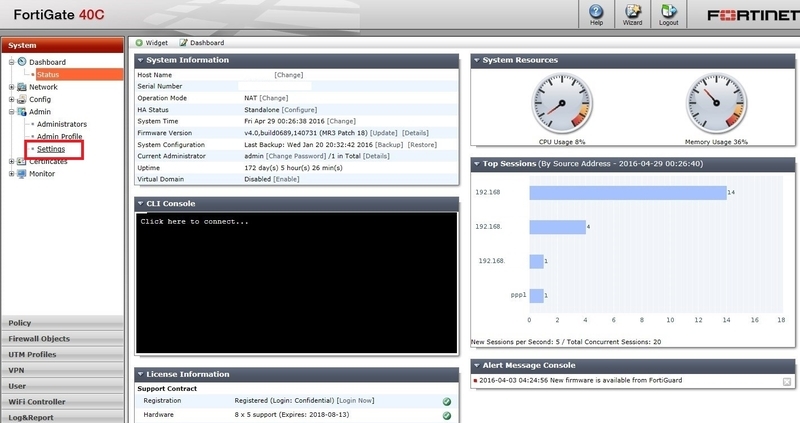Click Login Now link in Registration
The height and width of the screenshot is (423, 800).
pos(355,401)
